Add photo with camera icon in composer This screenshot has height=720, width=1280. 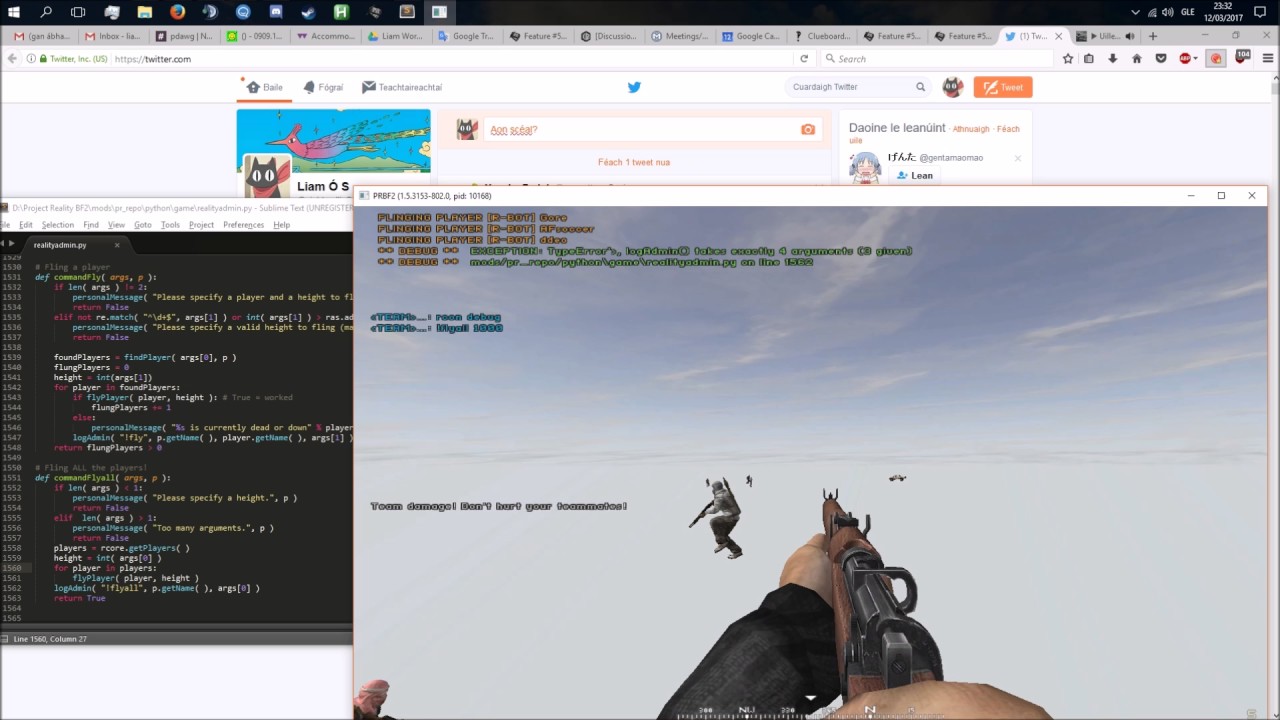[x=808, y=129]
